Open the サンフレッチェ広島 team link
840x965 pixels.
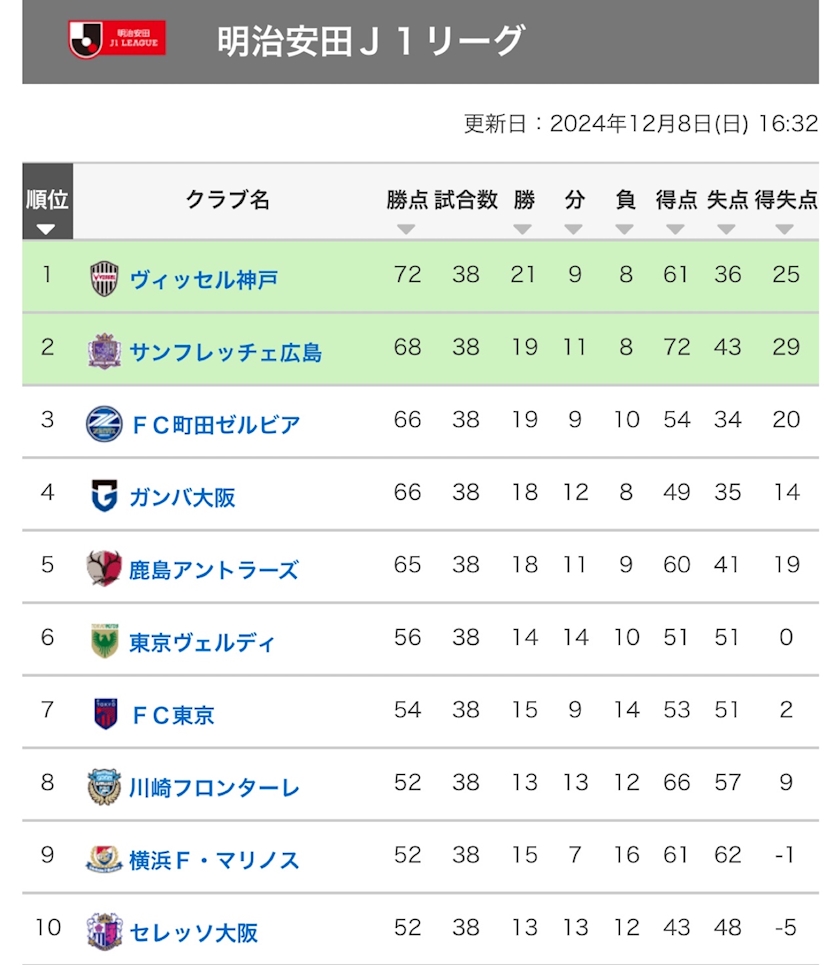[x=225, y=352]
